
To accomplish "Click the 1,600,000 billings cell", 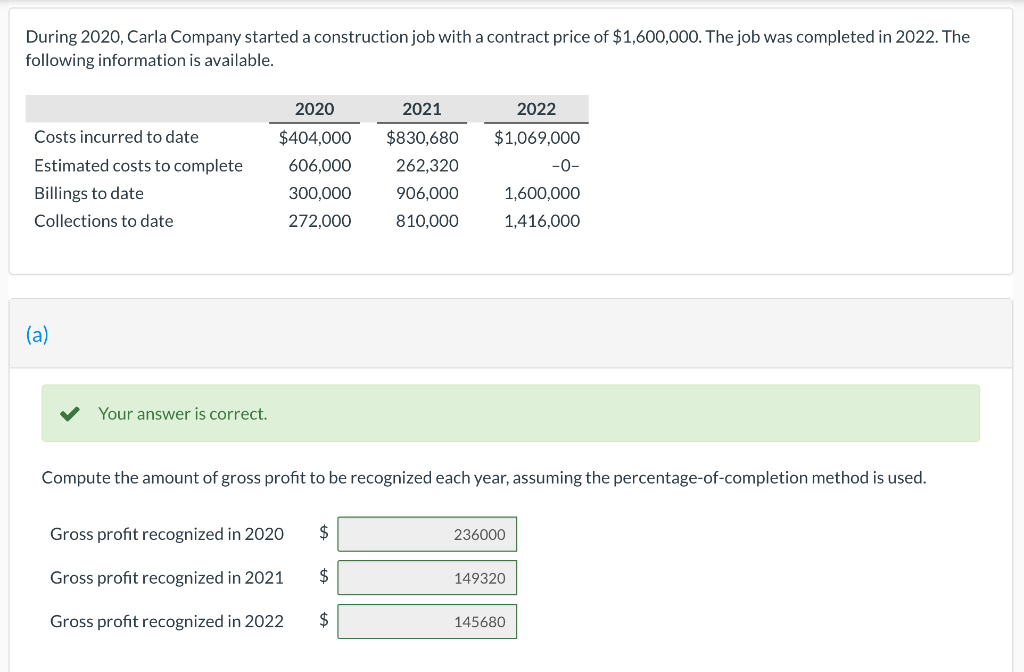I will tap(542, 193).
